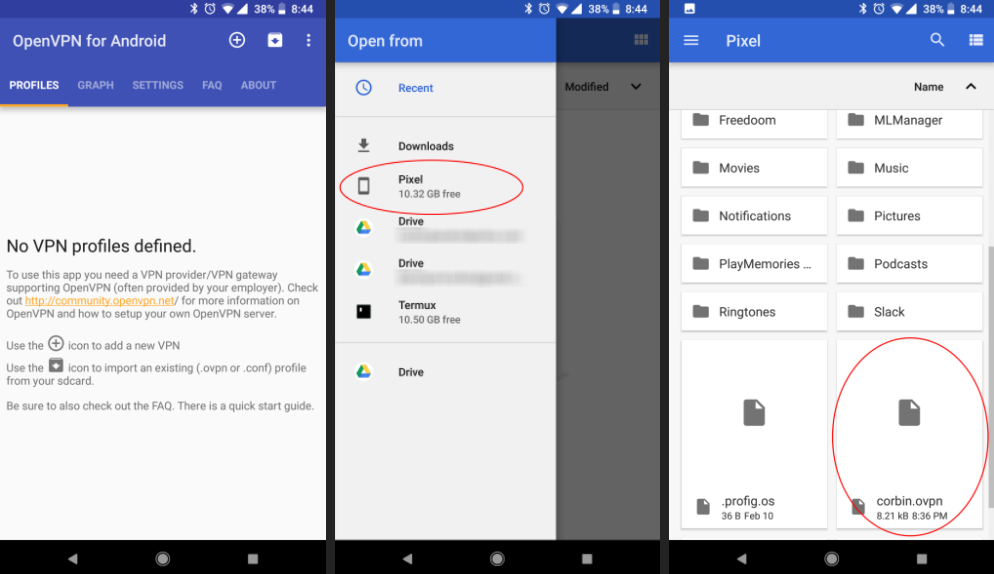Image resolution: width=994 pixels, height=574 pixels.
Task: Tap the Back navigation button on Pixel browser phone
Action: coord(742,559)
